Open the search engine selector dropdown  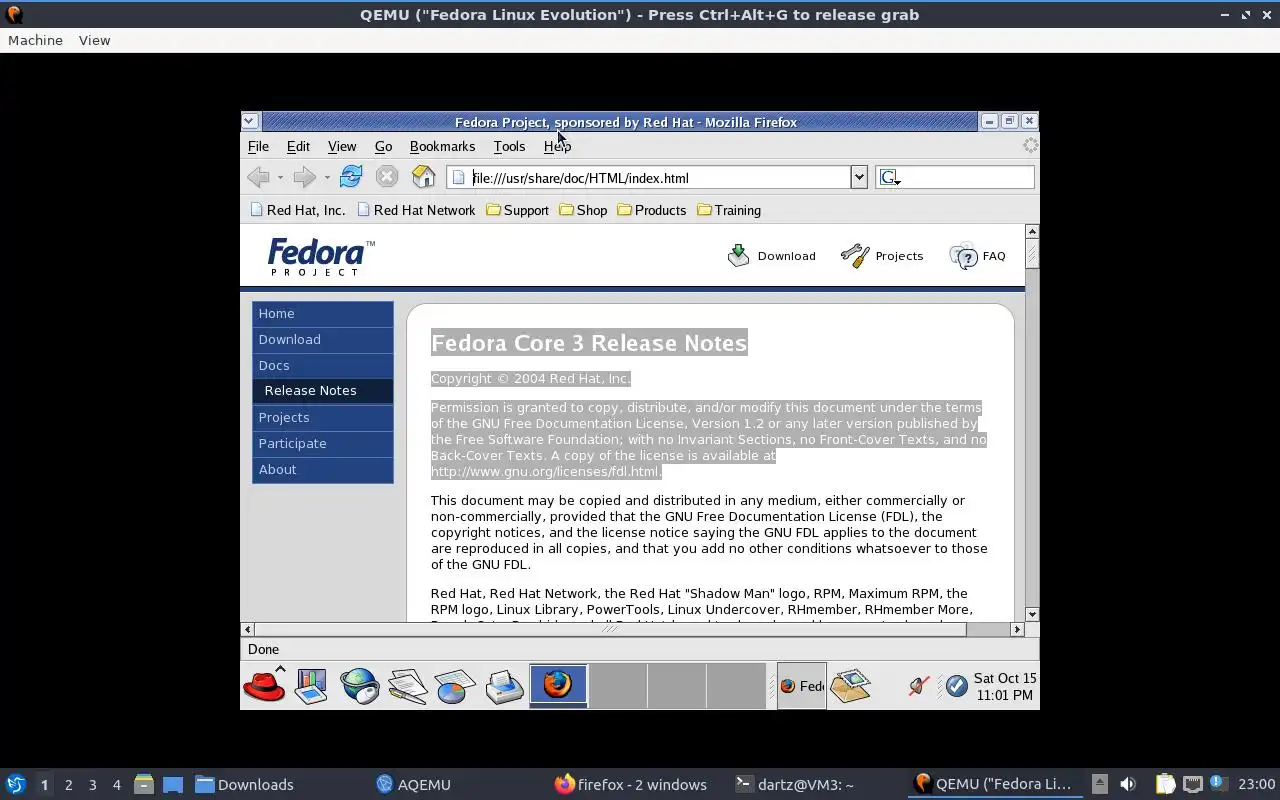(890, 178)
